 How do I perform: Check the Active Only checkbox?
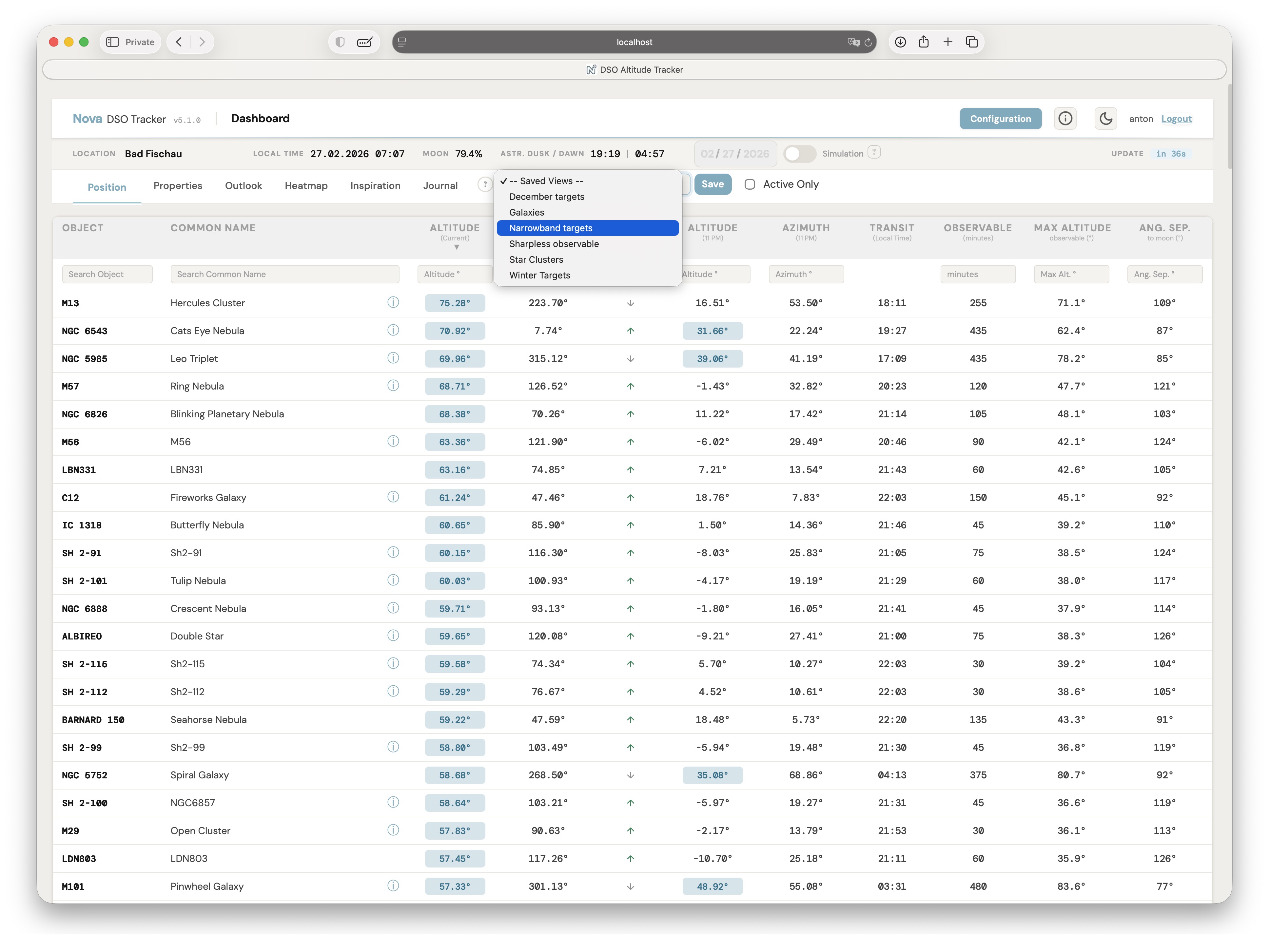750,184
